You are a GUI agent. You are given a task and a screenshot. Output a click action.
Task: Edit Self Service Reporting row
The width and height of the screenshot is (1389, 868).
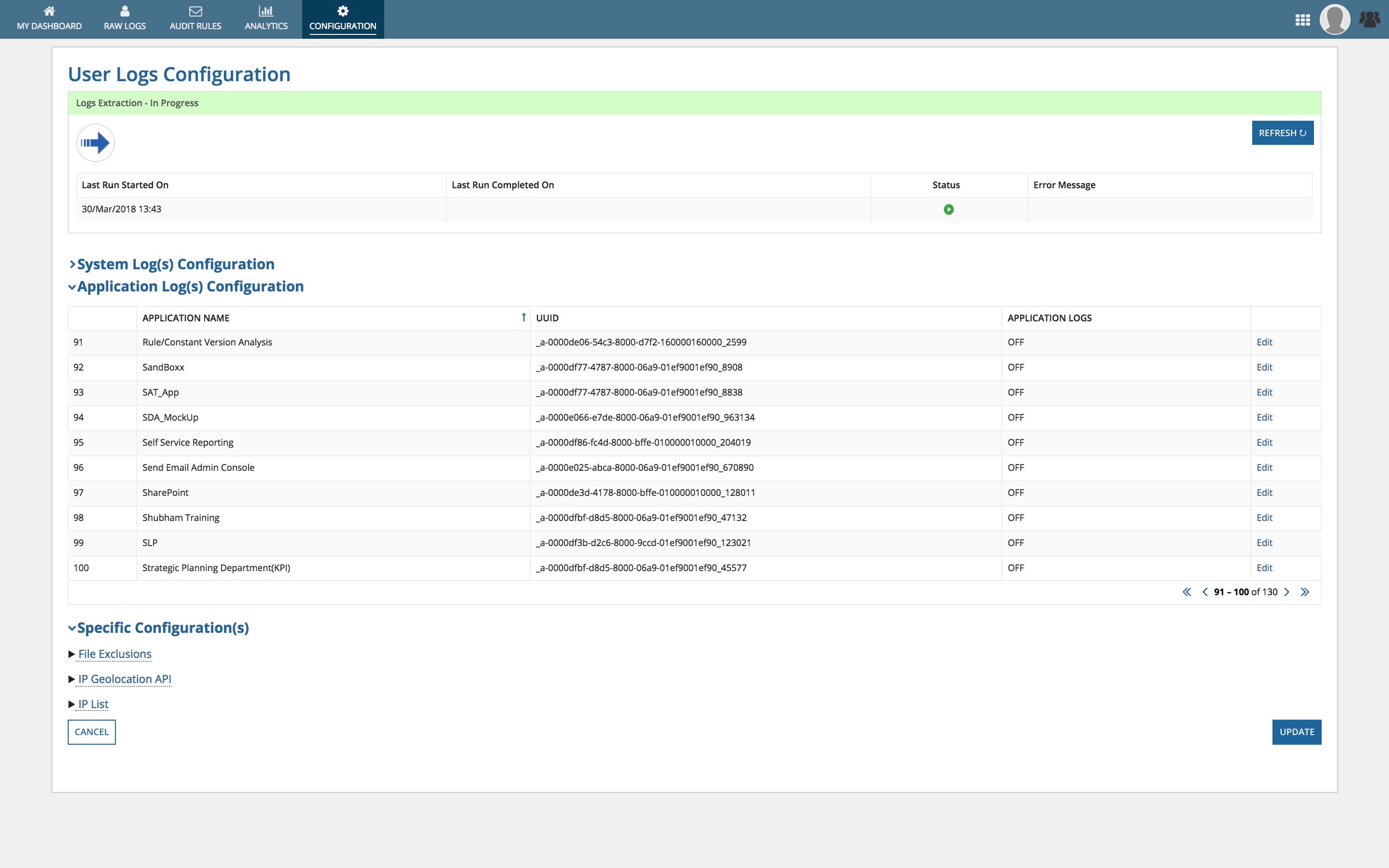pyautogui.click(x=1264, y=443)
